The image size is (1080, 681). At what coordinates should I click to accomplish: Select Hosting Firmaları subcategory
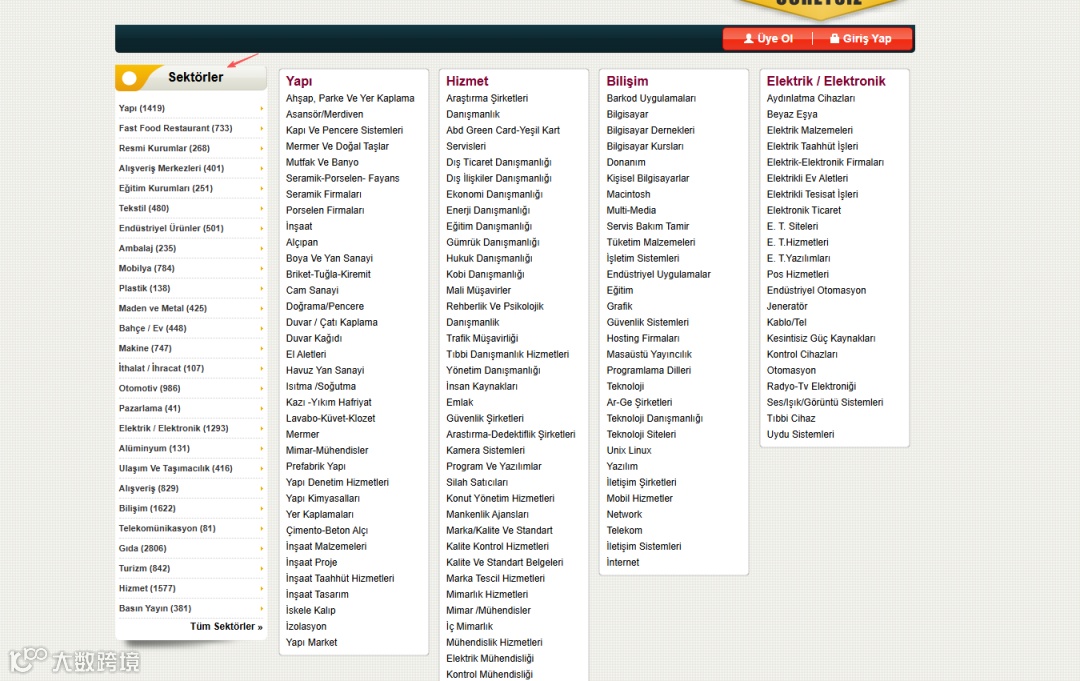643,338
